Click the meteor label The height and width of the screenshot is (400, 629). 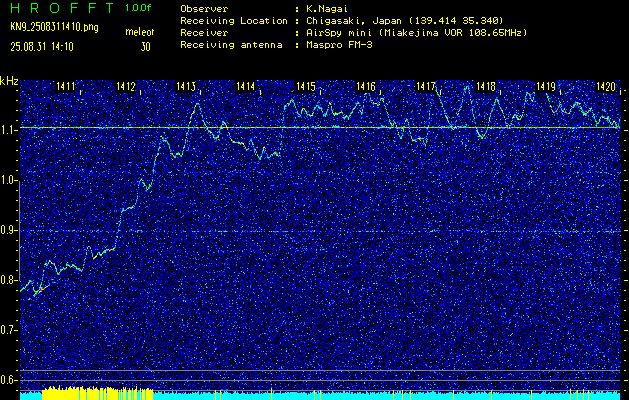[140, 32]
